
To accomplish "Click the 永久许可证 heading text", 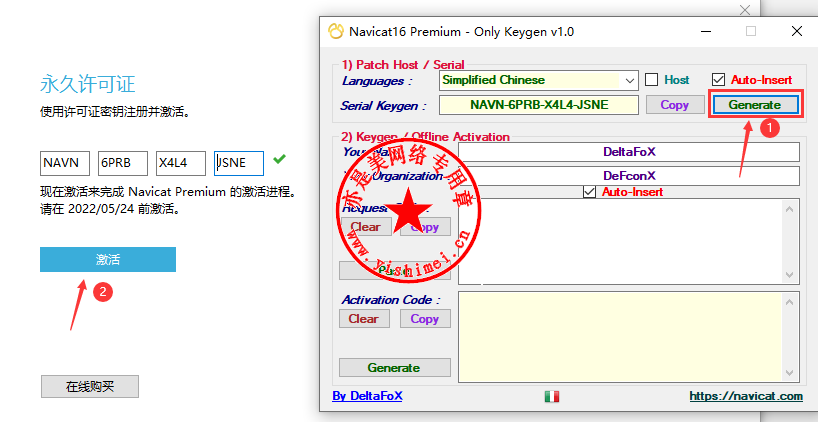I will coord(88,84).
